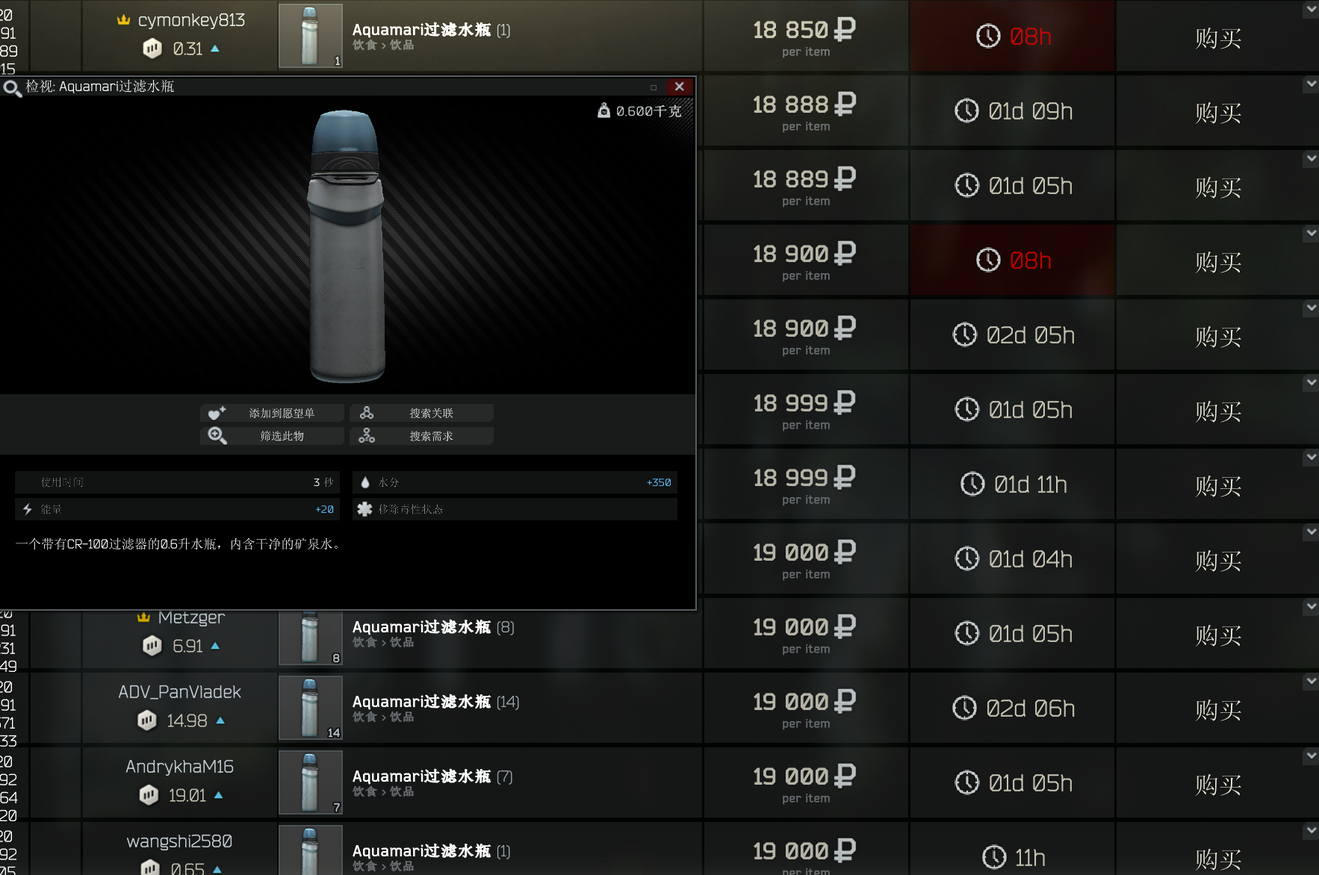The image size is (1319, 875).
Task: Expand the offer row priced 18 888
Action: [1310, 85]
